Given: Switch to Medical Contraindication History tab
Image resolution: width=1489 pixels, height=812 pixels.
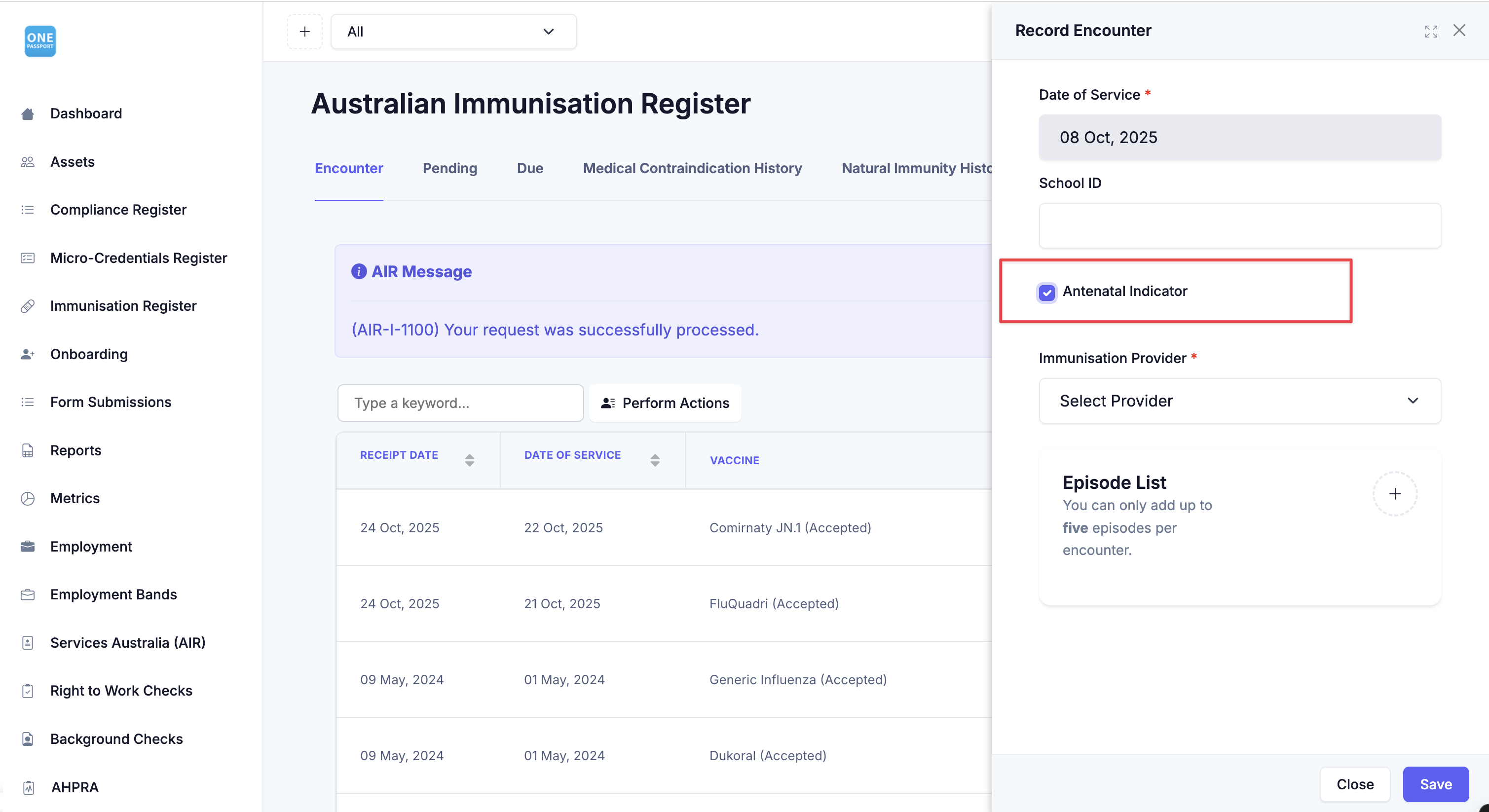Looking at the screenshot, I should [692, 168].
